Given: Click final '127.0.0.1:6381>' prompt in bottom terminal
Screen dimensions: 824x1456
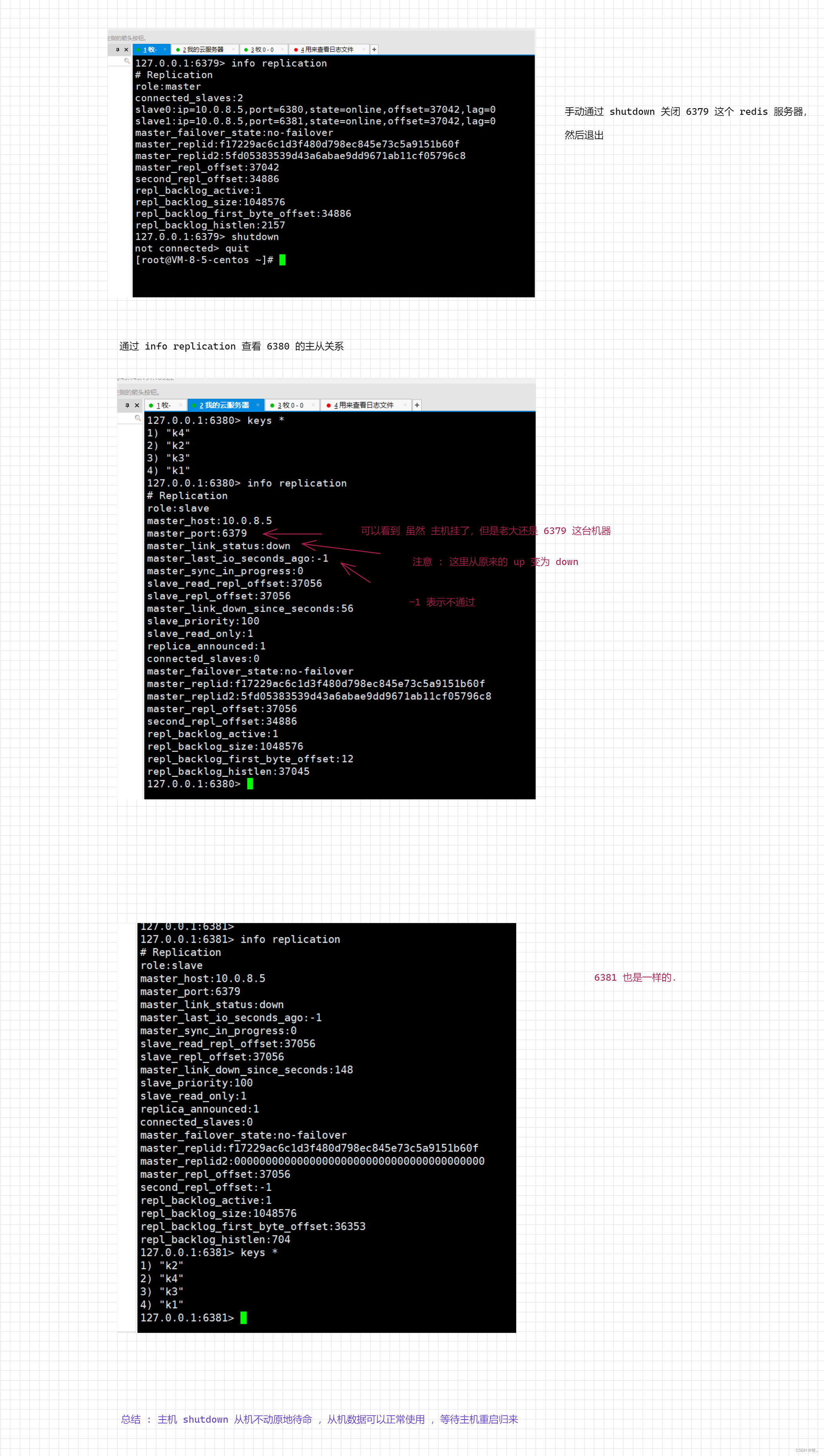Looking at the screenshot, I should [x=187, y=1317].
